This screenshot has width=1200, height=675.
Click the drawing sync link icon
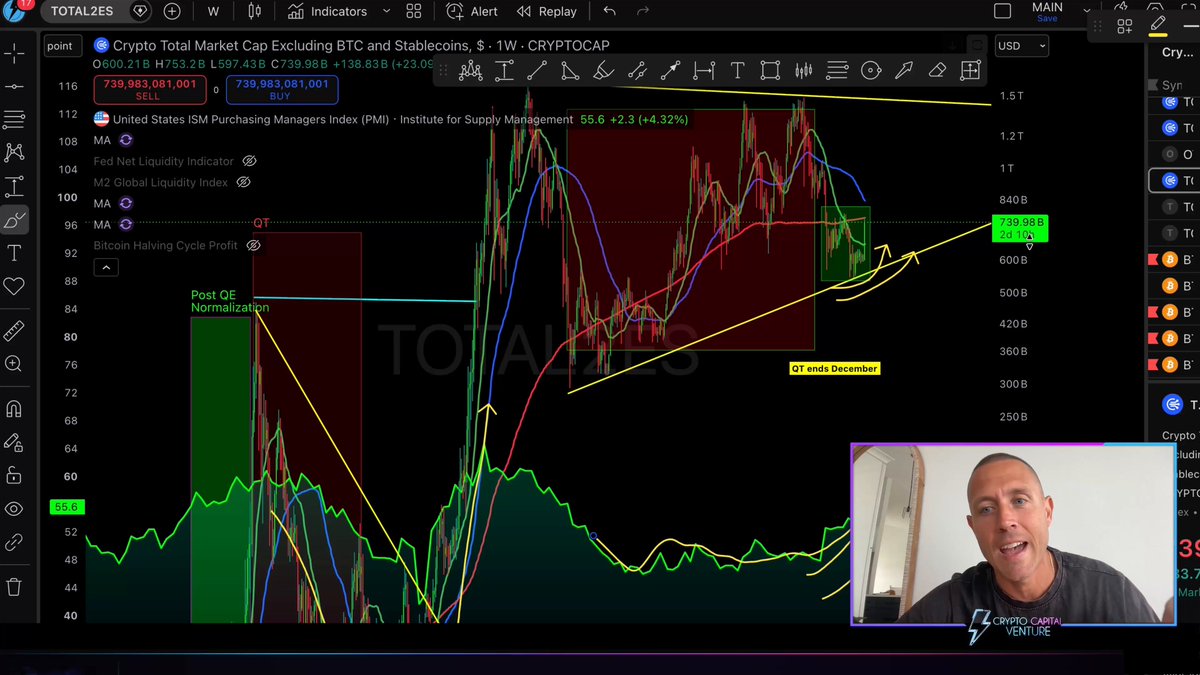pyautogui.click(x=14, y=542)
